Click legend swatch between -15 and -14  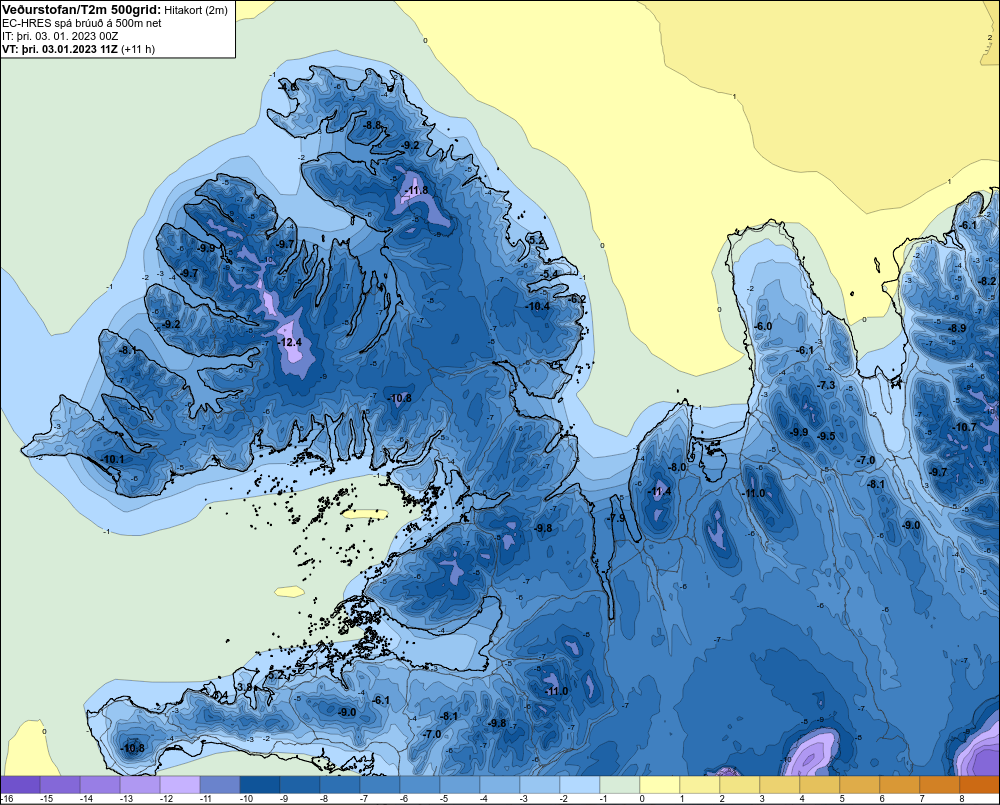click(61, 784)
